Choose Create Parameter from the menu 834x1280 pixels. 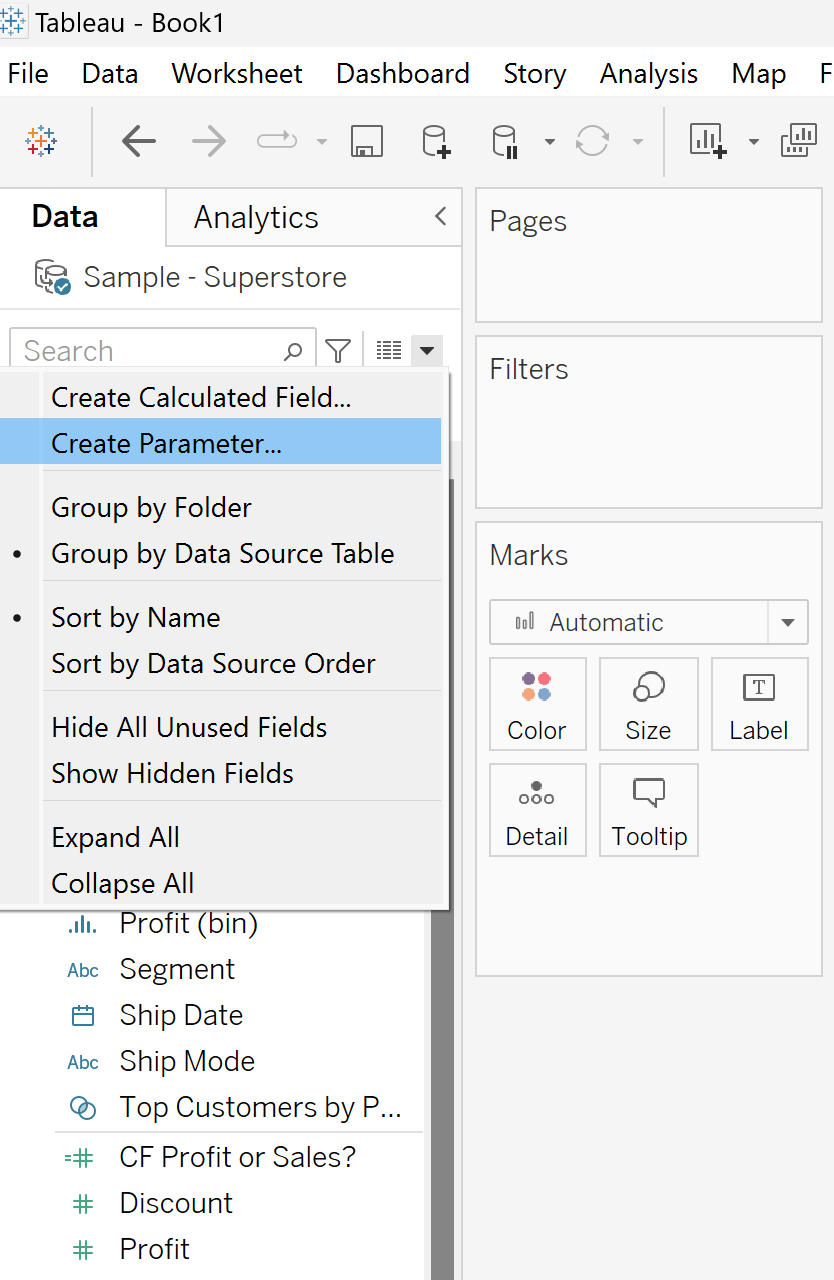[x=166, y=444]
